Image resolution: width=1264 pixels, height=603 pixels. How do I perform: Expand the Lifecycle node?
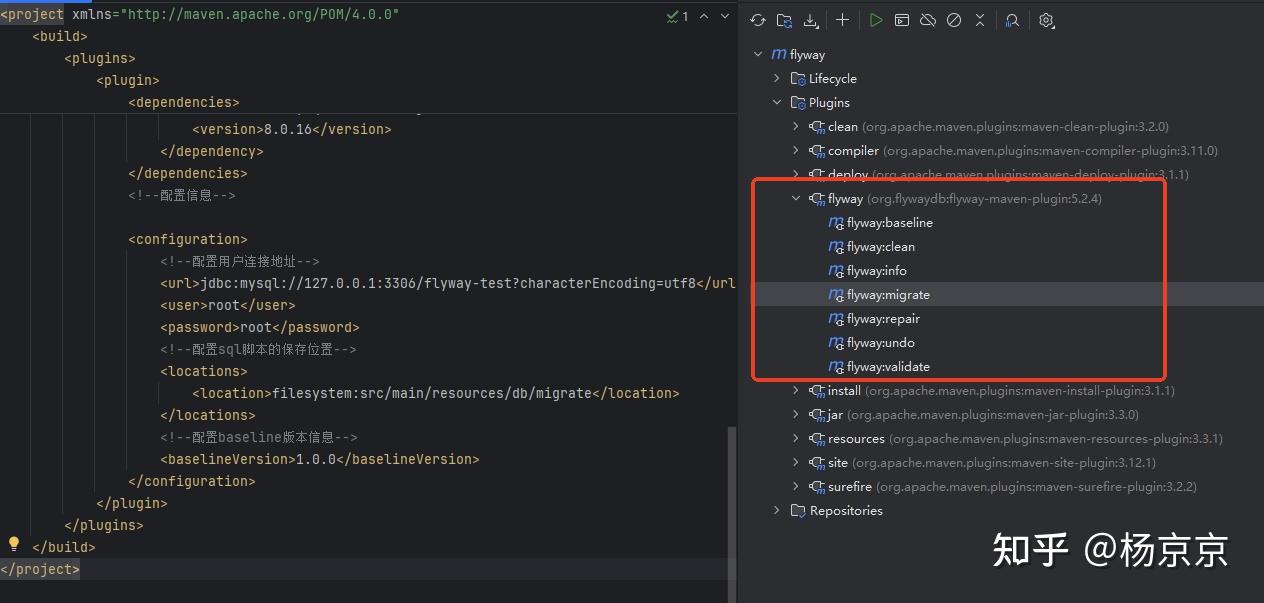tap(777, 78)
